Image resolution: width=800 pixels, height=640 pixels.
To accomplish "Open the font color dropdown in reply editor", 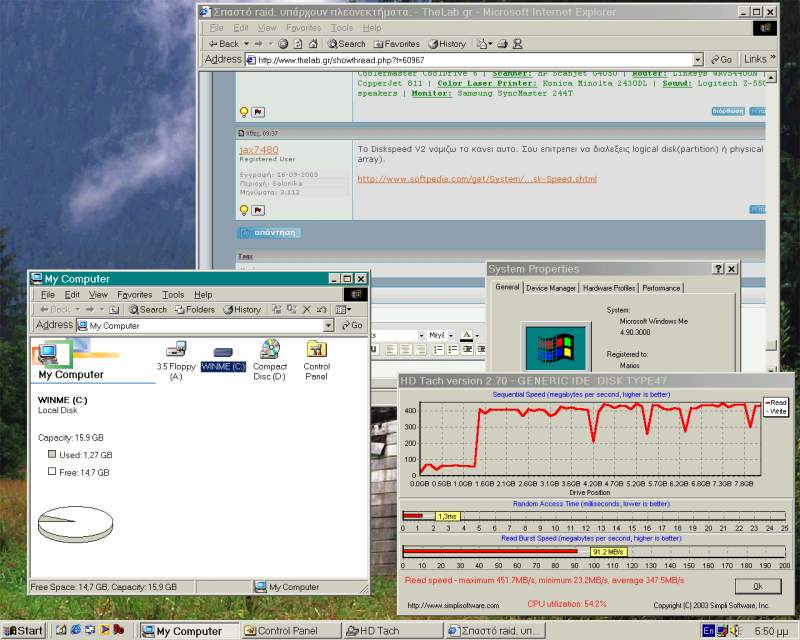I will point(477,336).
